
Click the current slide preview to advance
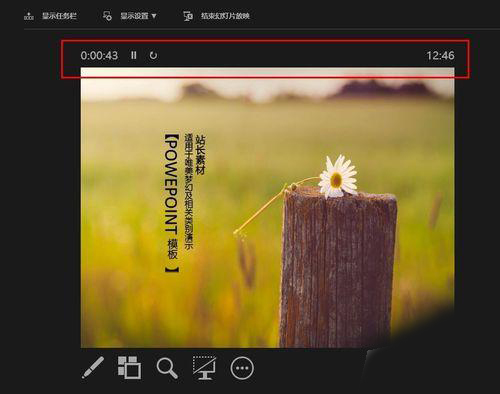[267, 208]
